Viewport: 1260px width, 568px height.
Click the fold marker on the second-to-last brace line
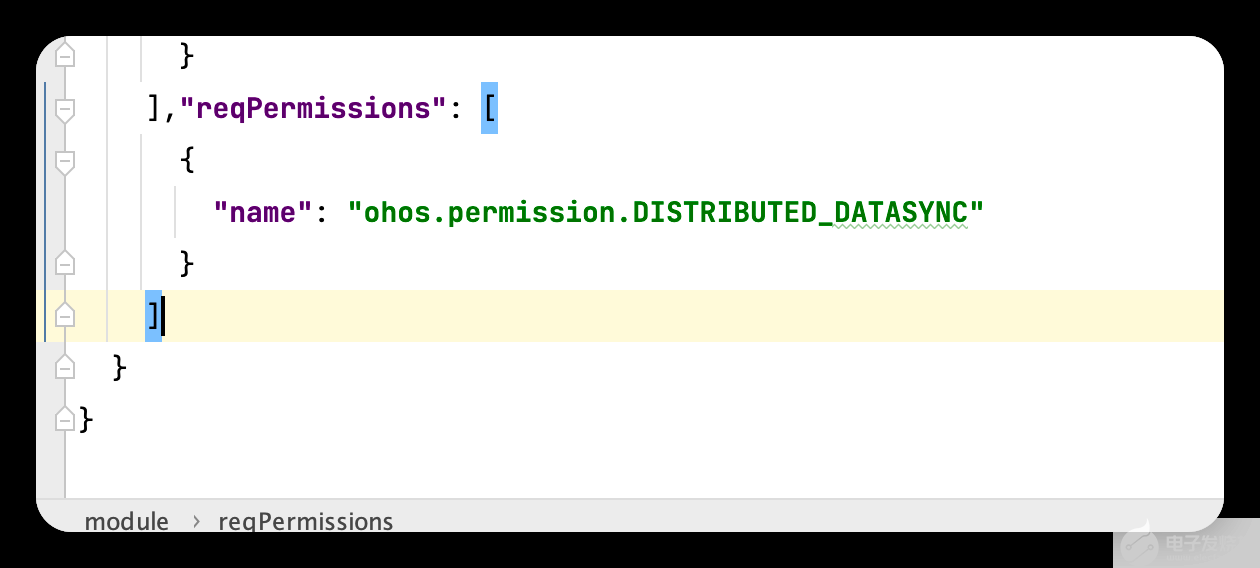tap(65, 367)
